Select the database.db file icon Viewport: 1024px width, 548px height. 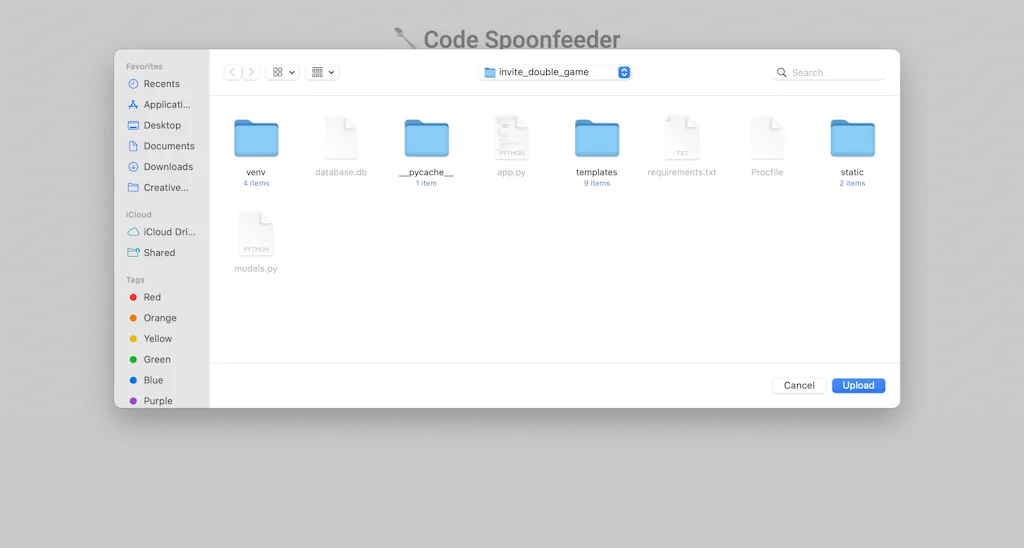(x=342, y=138)
